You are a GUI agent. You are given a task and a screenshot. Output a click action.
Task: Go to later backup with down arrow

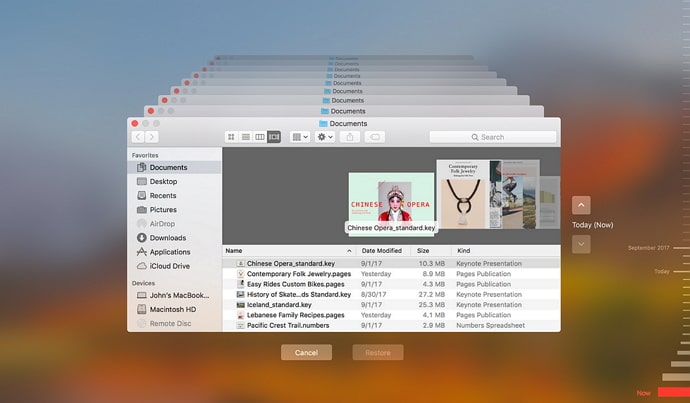tap(581, 244)
